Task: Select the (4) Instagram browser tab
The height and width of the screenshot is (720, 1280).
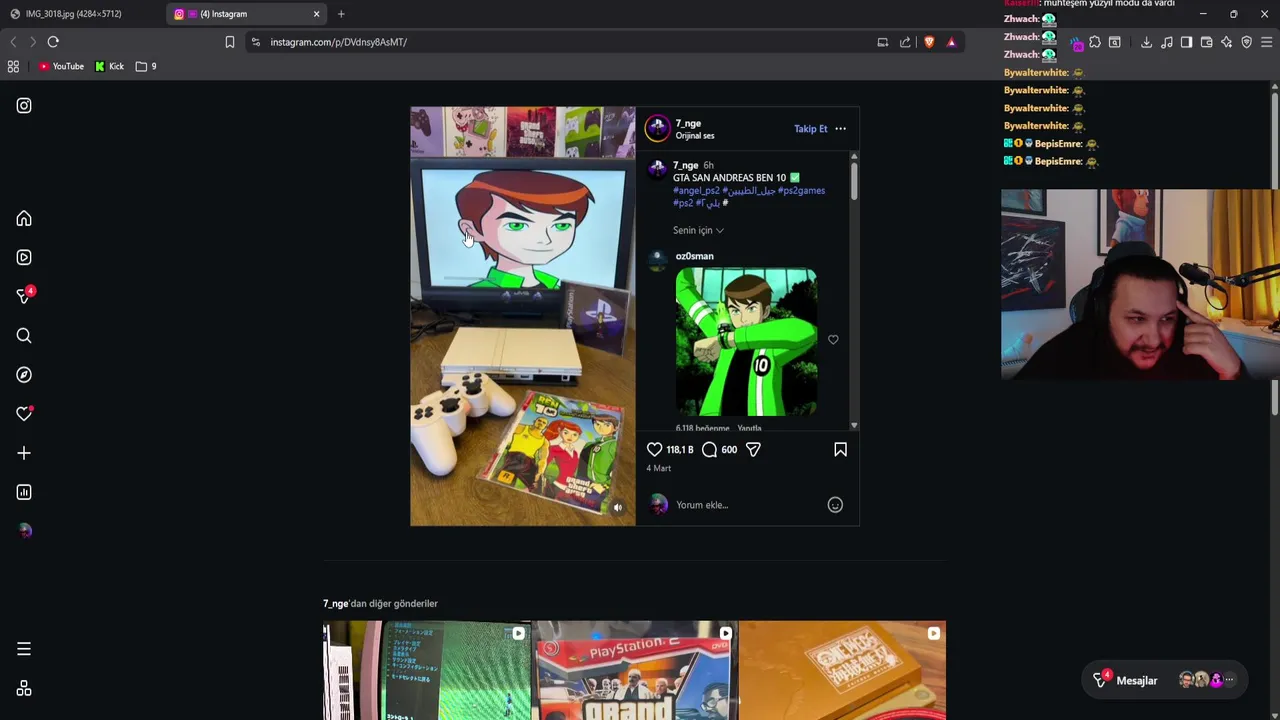Action: pos(238,14)
